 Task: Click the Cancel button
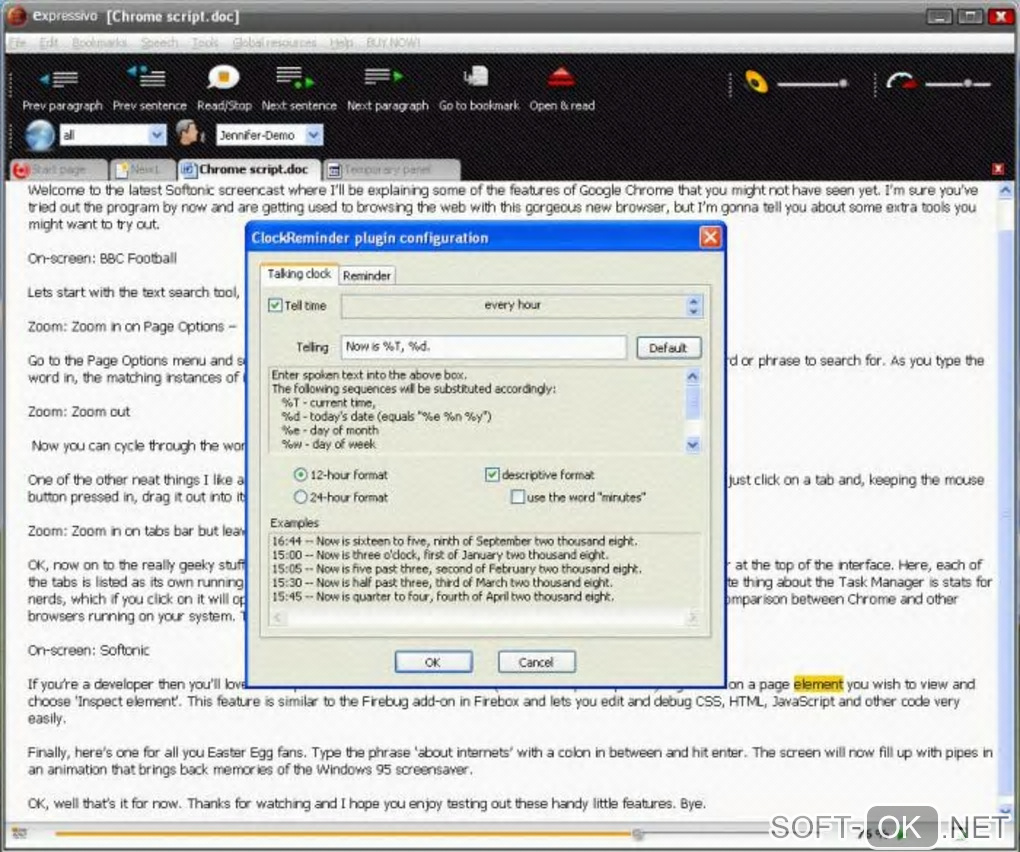[536, 662]
